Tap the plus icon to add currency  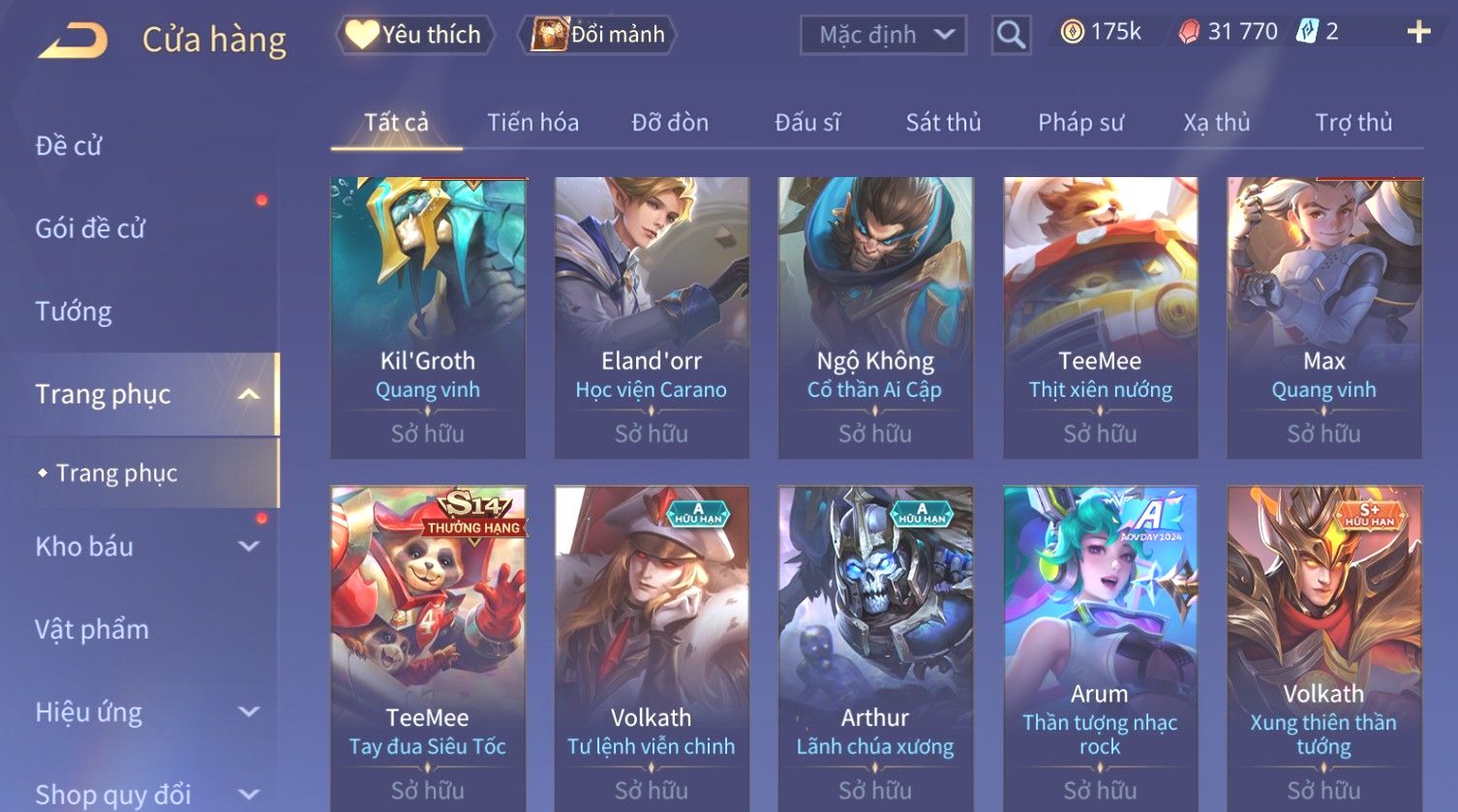pos(1418,33)
